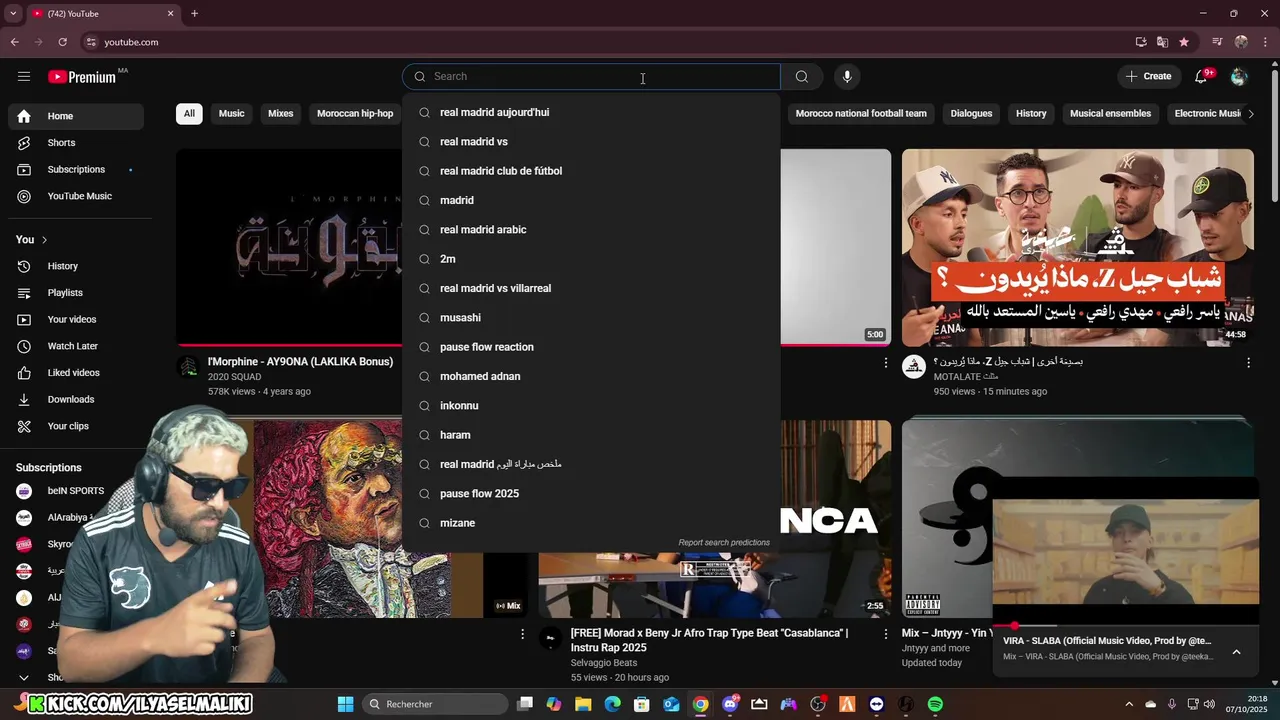The image size is (1280, 720).
Task: Click the Windows taskbar Rechercher box
Action: point(435,704)
